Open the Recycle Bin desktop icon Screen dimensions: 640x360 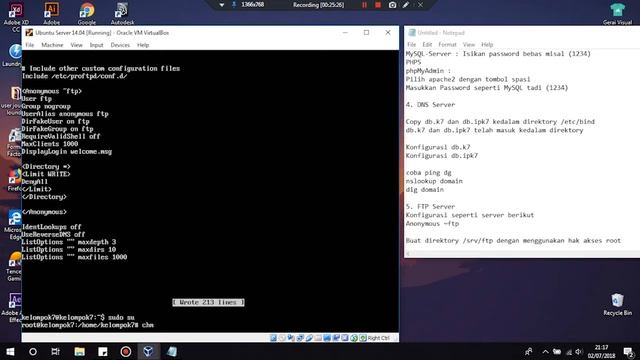coord(617,304)
